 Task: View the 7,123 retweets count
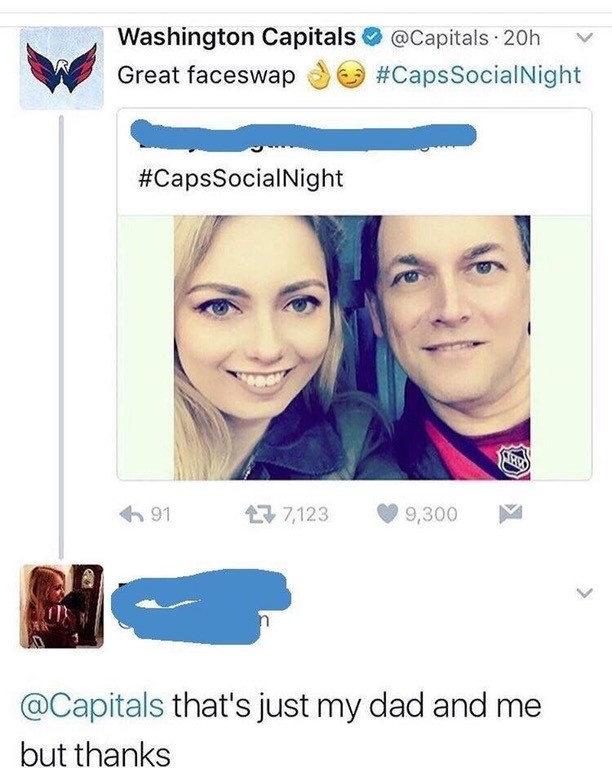303,514
